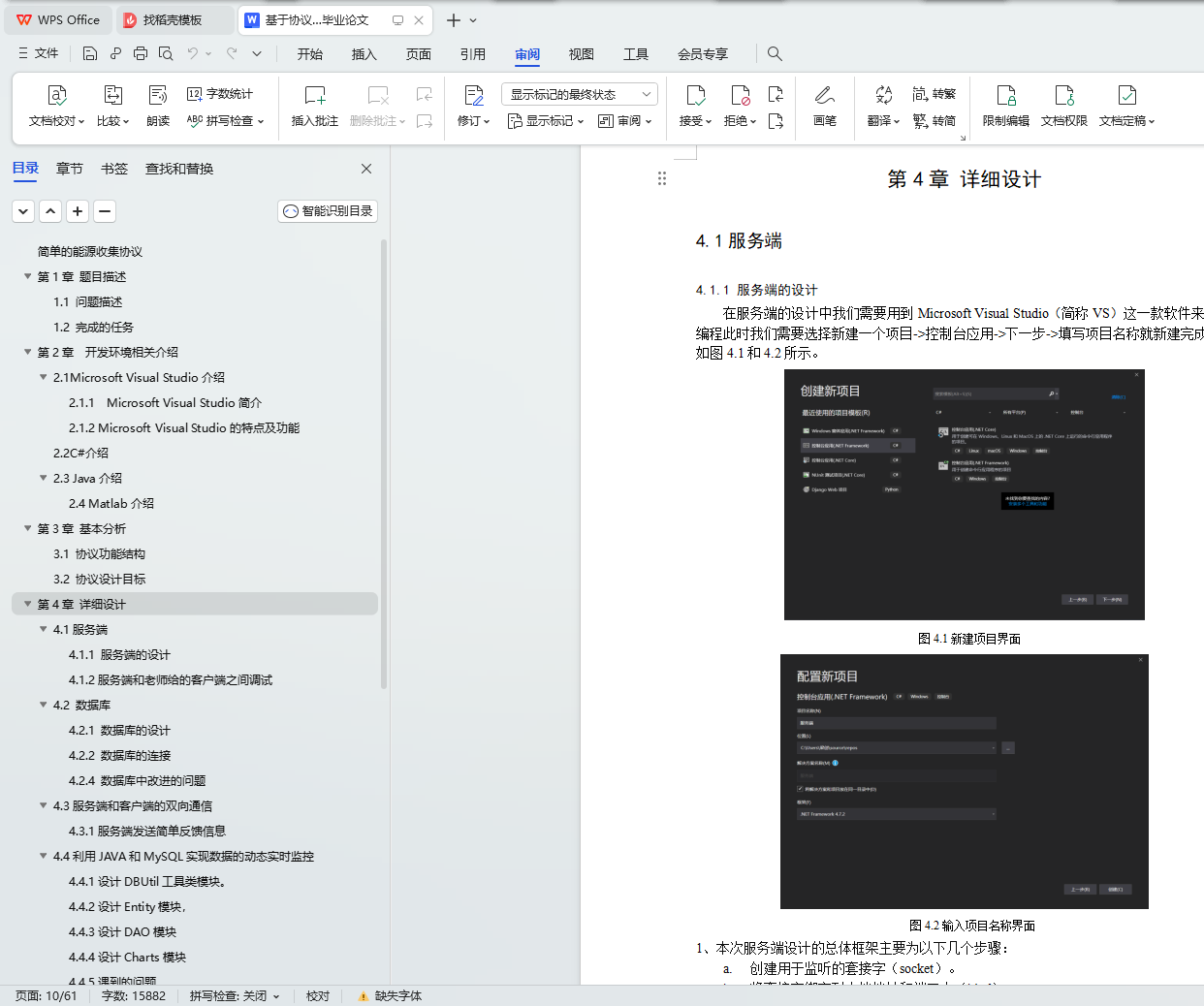Collapse the 第 1 章 题目描述 tree node
The width and height of the screenshot is (1204, 1006).
click(27, 276)
